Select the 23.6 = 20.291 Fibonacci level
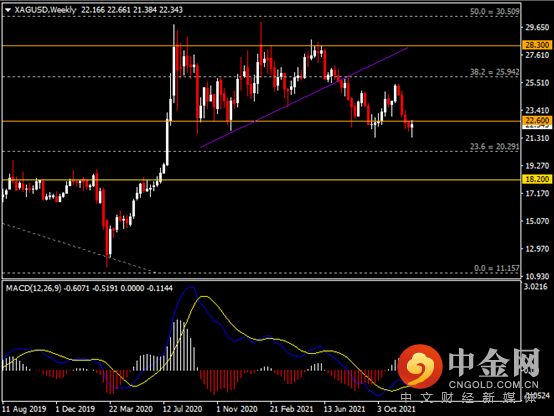This screenshot has width=554, height=416. (494, 146)
